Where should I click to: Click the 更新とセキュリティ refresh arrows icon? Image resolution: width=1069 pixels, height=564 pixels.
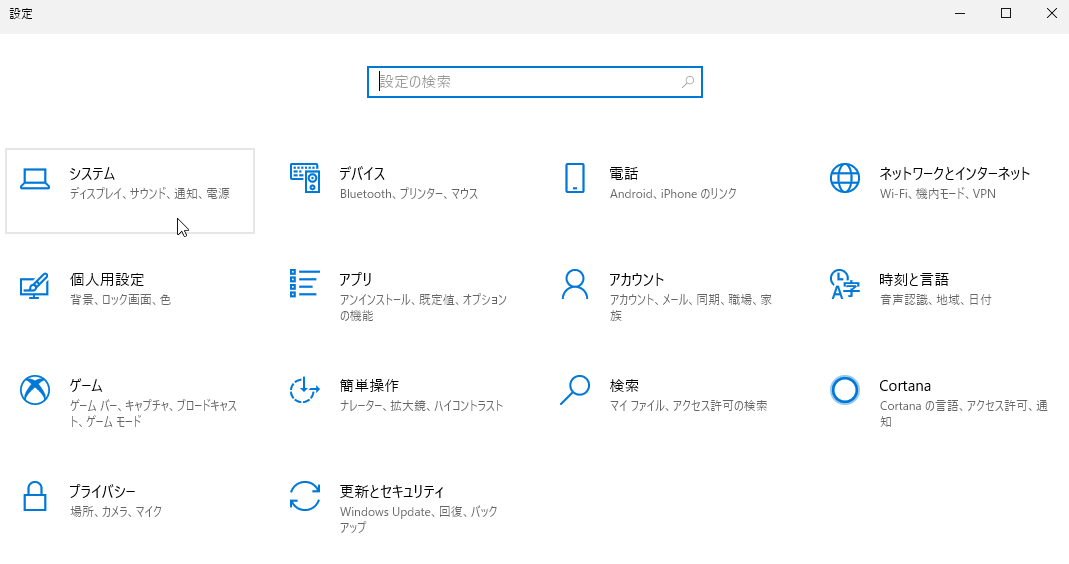pos(305,496)
